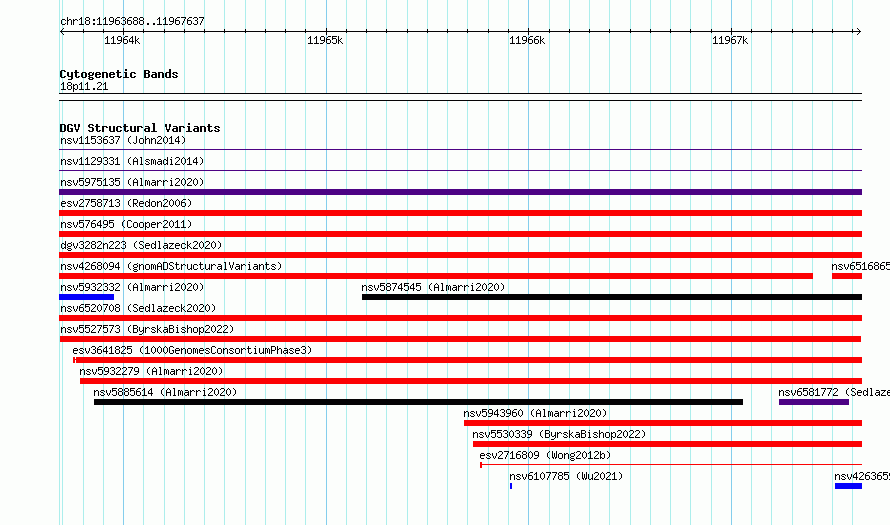Screen dimensions: 890x525
Task: Select the 18p11.21 band label
Action: [84, 86]
